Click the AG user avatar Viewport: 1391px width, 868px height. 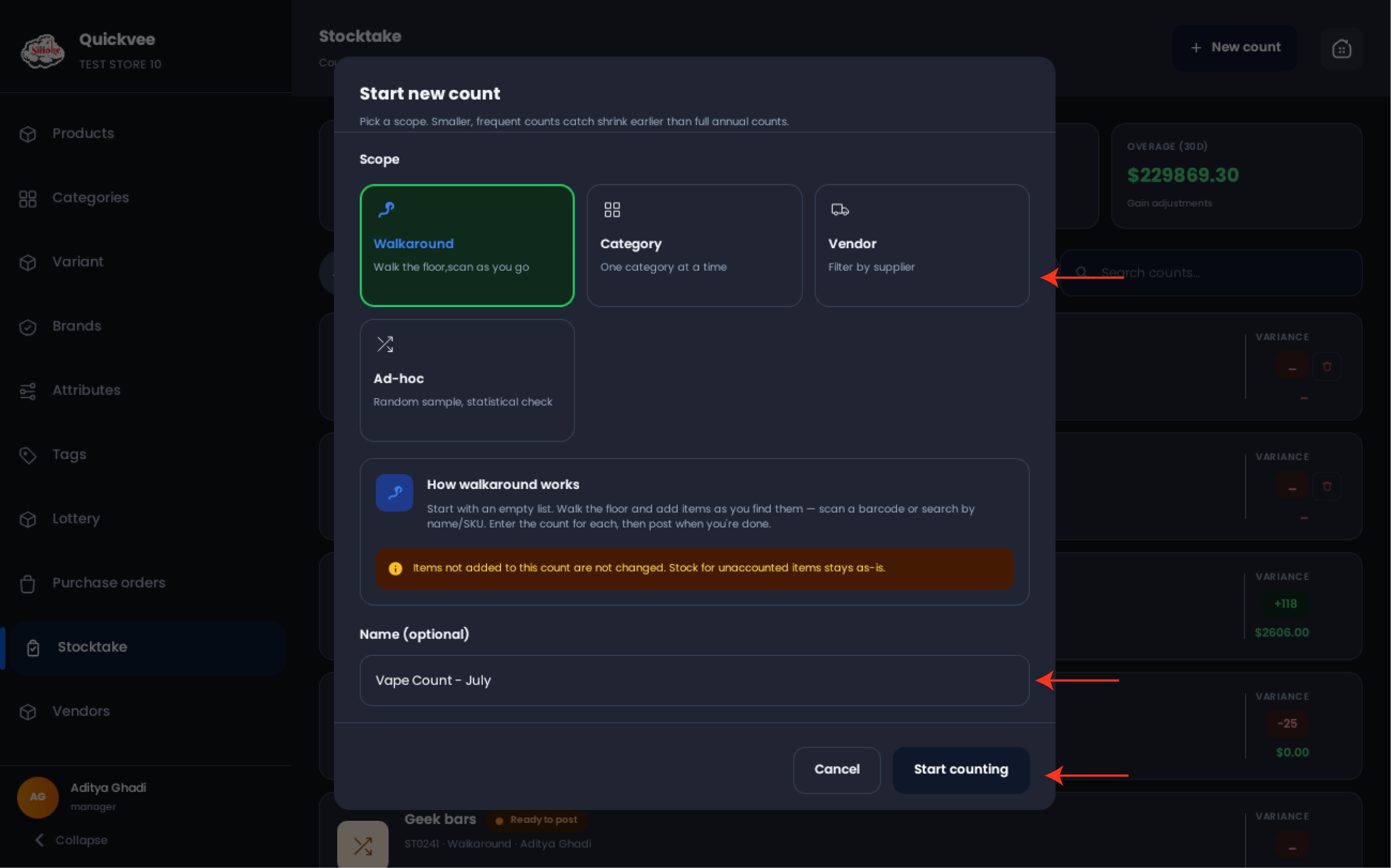(x=38, y=797)
